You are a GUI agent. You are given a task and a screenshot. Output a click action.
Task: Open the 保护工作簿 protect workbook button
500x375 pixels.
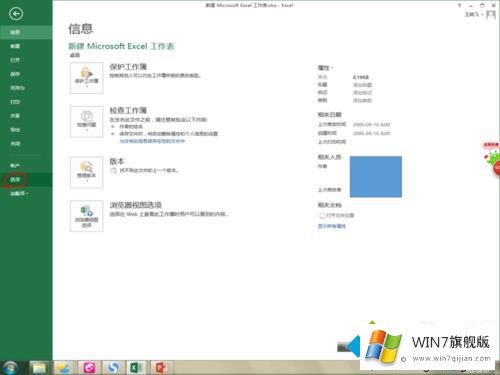87,78
